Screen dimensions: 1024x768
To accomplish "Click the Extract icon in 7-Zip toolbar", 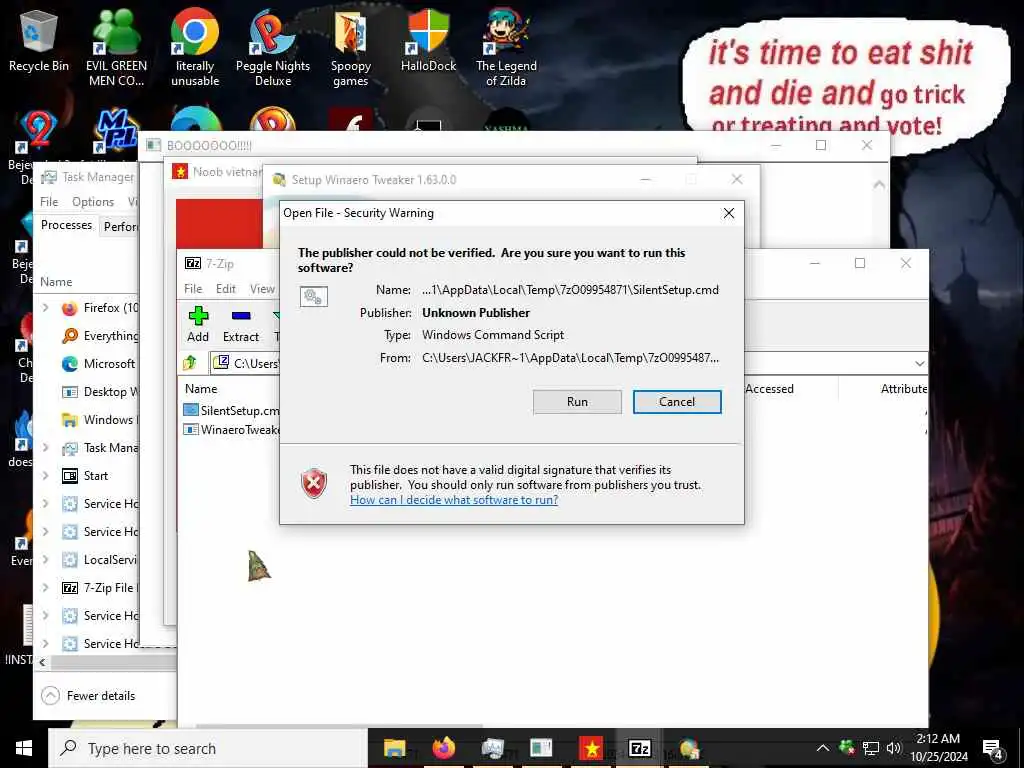I will [x=241, y=325].
